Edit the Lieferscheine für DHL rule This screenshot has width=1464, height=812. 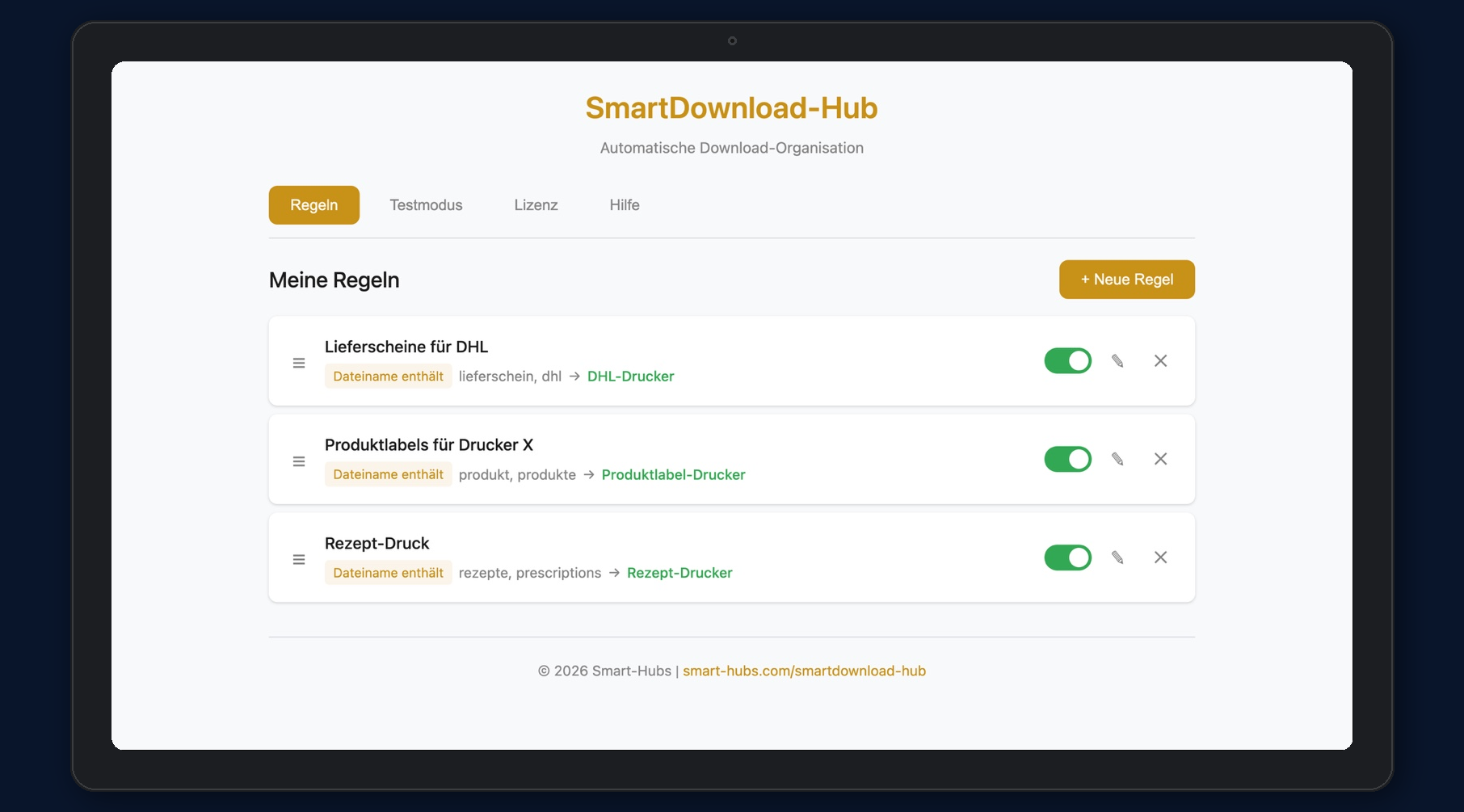click(x=1118, y=361)
